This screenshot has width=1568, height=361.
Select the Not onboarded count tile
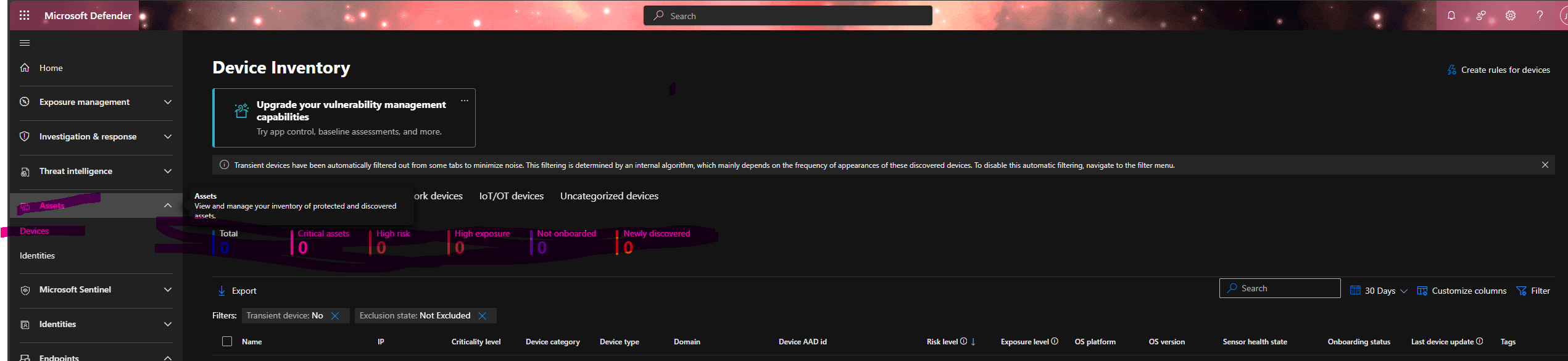tap(564, 242)
